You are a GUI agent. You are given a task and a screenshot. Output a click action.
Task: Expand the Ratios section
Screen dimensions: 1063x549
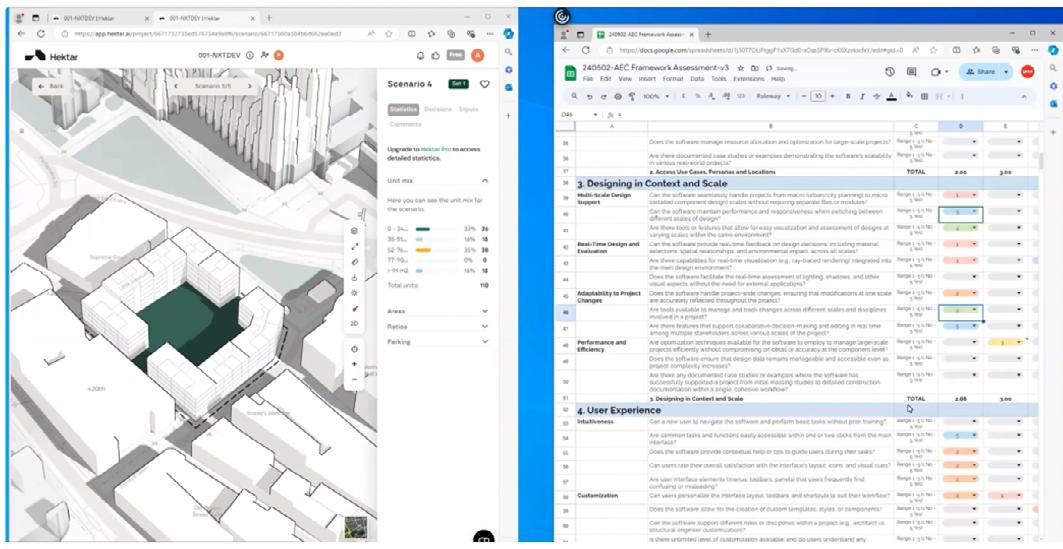point(485,327)
